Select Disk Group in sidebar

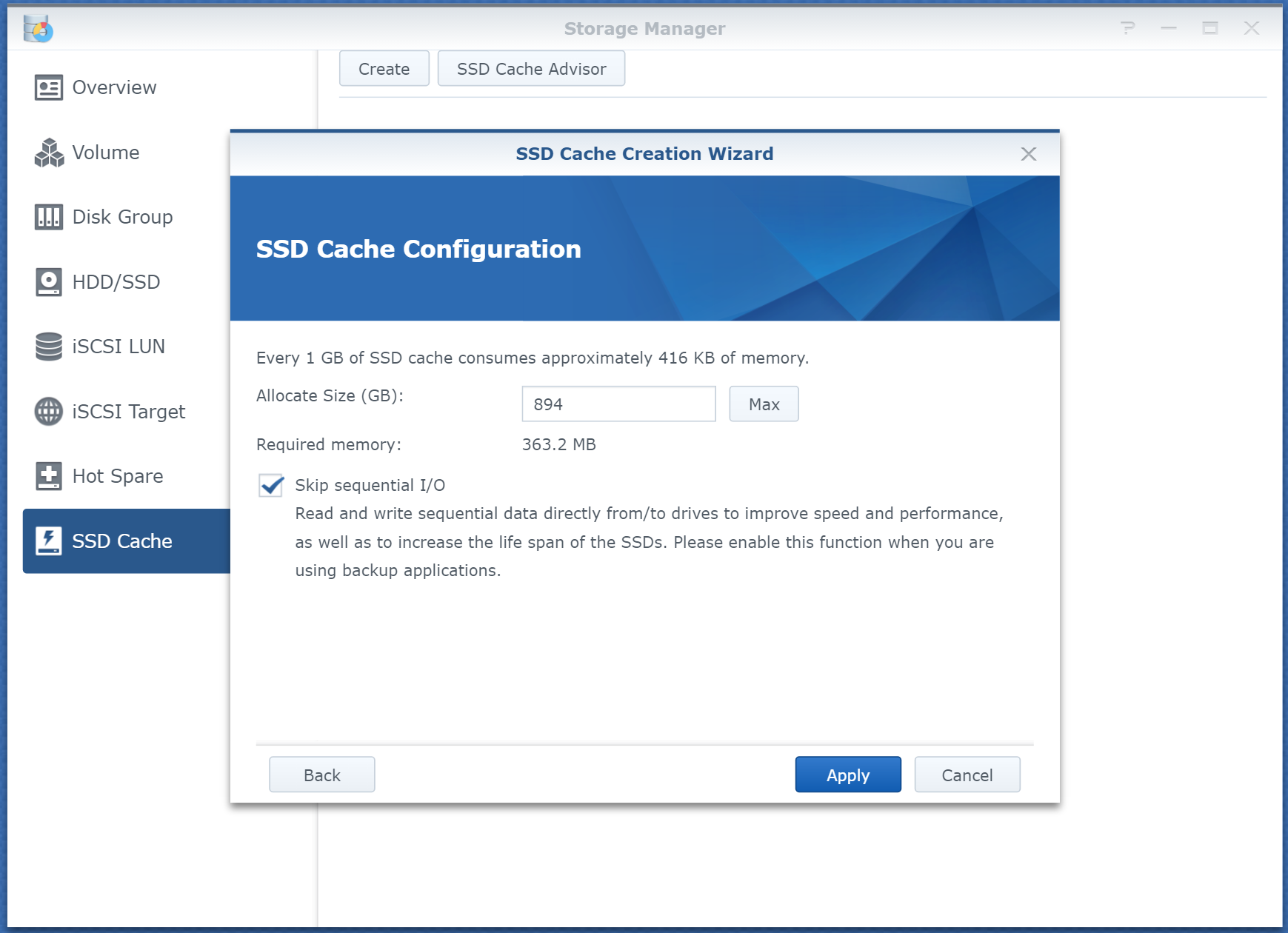tap(127, 217)
